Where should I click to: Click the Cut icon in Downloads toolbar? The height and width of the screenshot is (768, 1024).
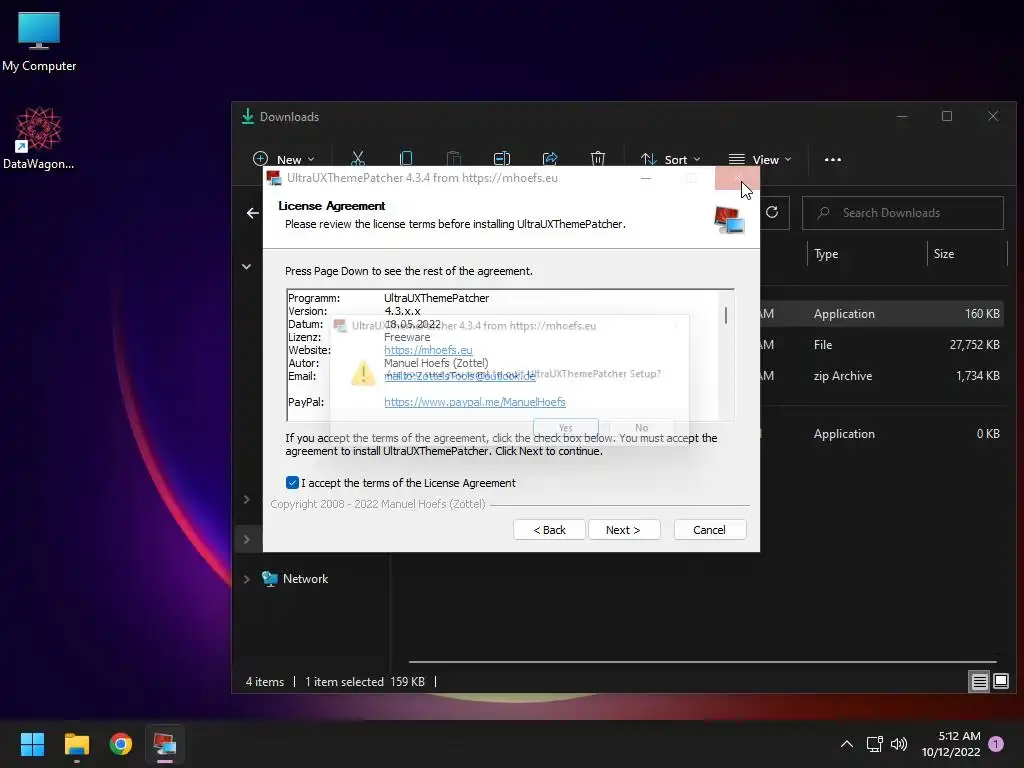(357, 159)
